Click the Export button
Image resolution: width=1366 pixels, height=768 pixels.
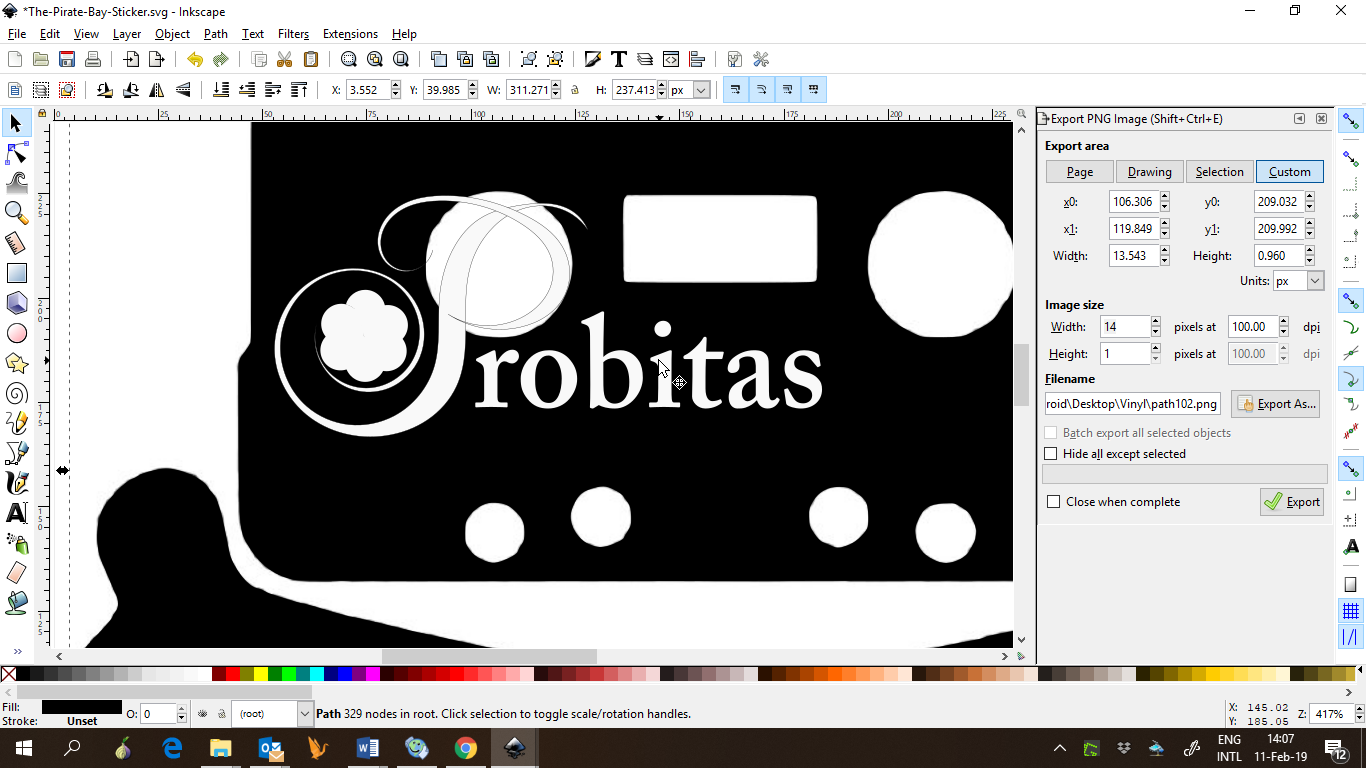tap(1292, 502)
